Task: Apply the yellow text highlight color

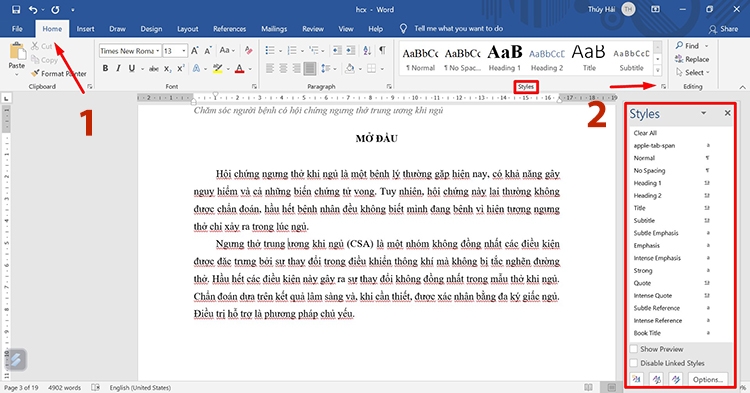Action: point(217,68)
